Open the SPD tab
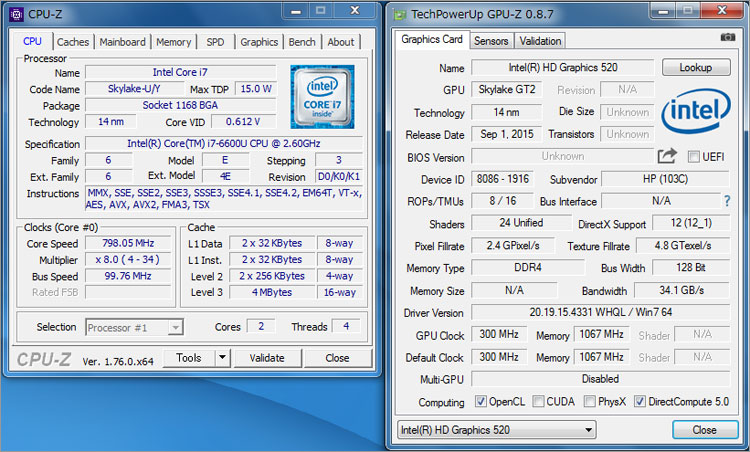The height and width of the screenshot is (452, 750). 215,42
